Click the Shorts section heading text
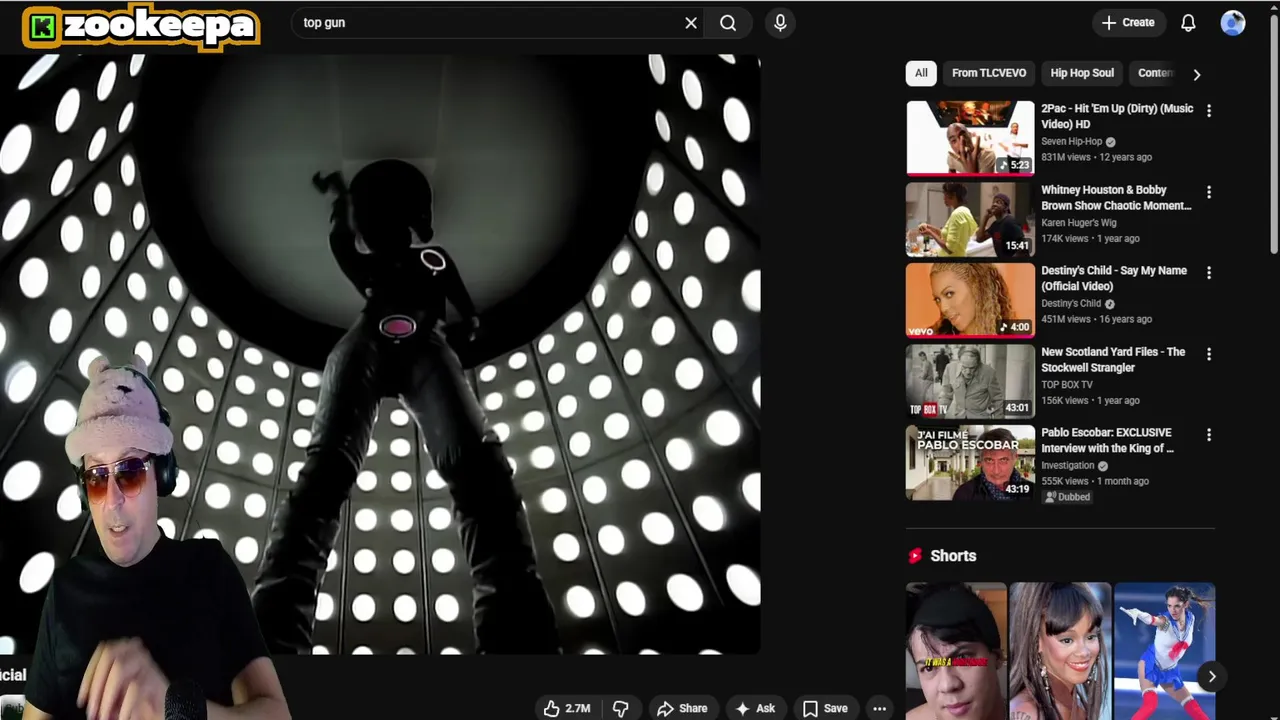This screenshot has height=720, width=1280. point(953,556)
